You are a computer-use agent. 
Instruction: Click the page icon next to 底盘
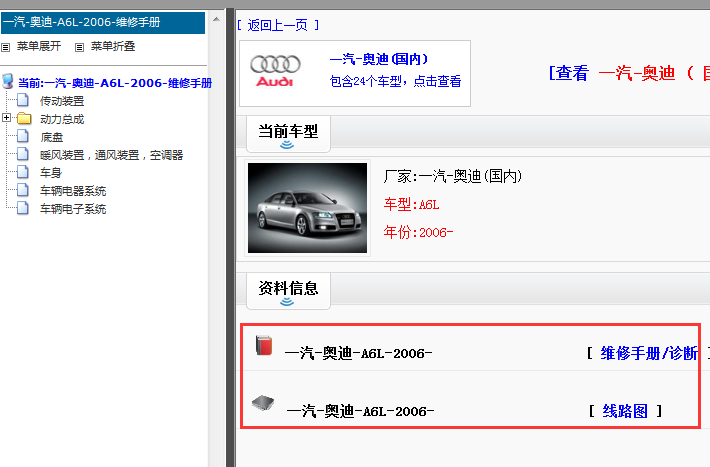point(23,136)
